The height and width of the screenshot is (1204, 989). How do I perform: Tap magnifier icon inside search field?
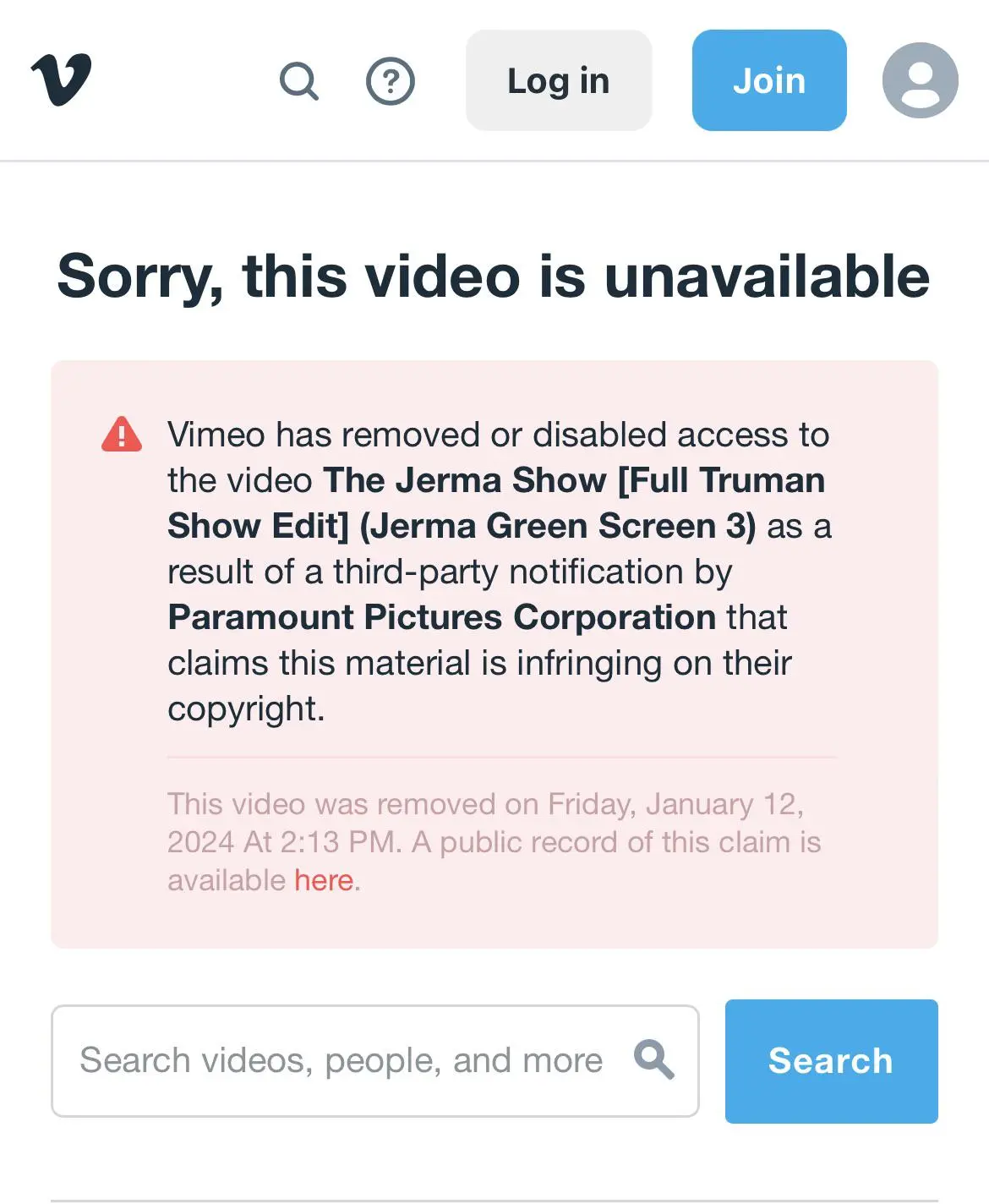click(x=654, y=1060)
